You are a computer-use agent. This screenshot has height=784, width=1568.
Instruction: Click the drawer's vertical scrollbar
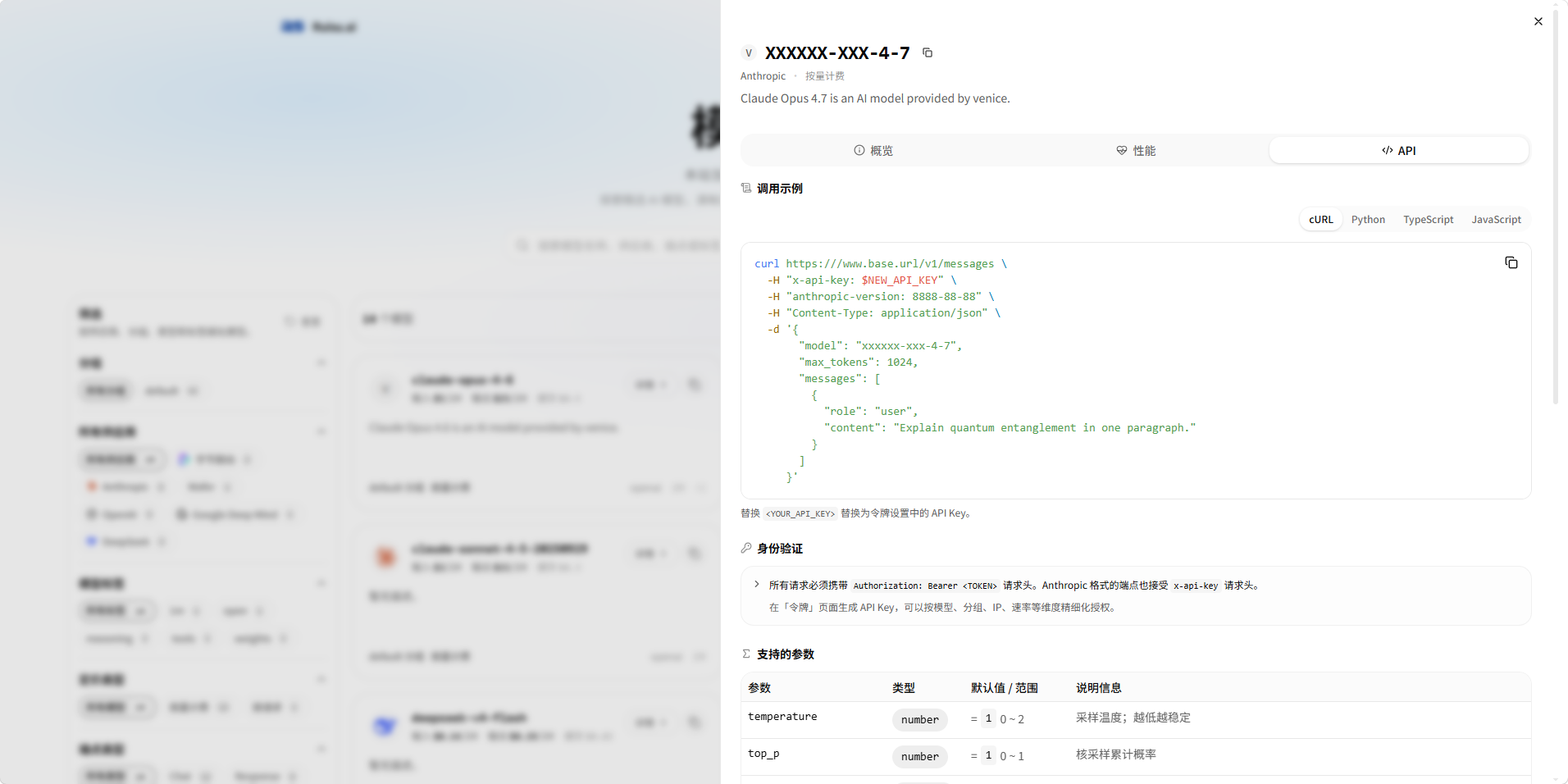1556,205
